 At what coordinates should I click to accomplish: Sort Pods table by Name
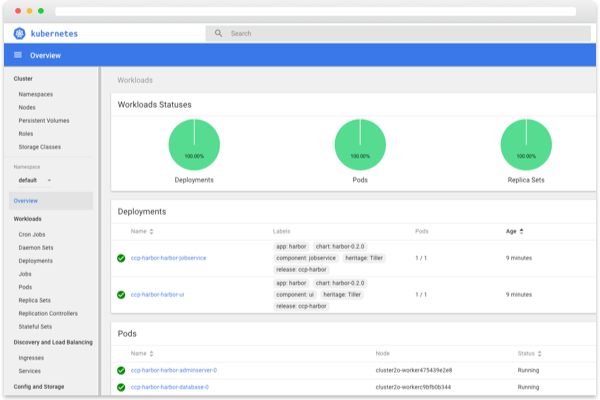click(x=142, y=353)
